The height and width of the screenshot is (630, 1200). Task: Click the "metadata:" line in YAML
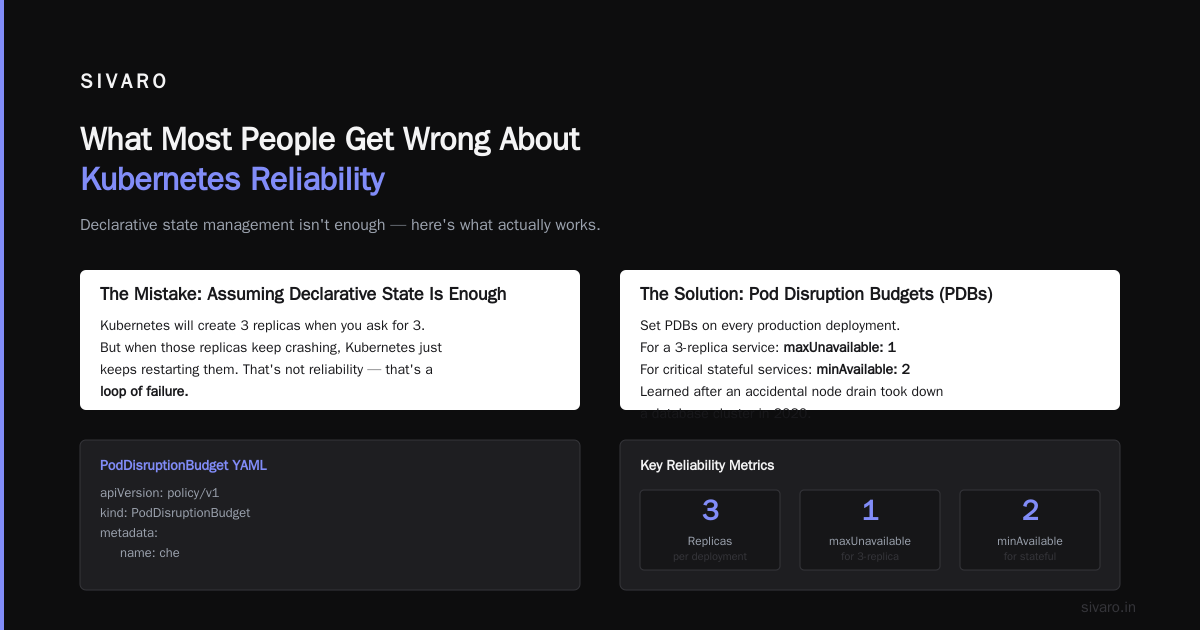[x=129, y=532]
